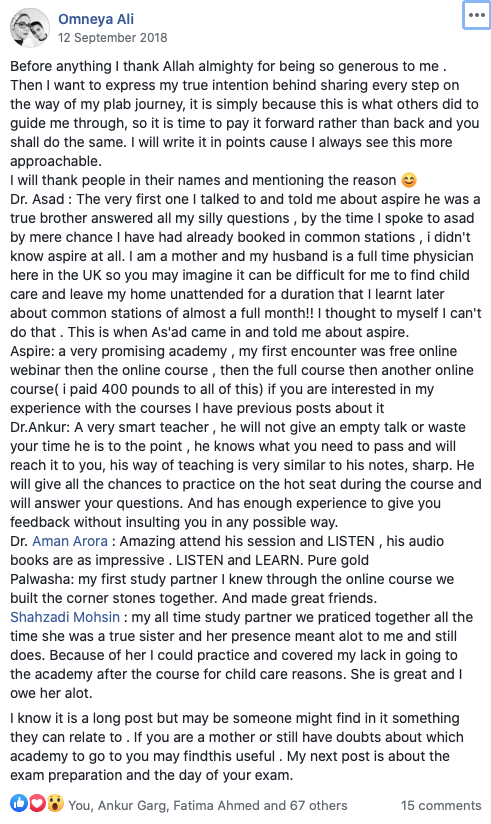Click the Wow face reaction icon

55,804
